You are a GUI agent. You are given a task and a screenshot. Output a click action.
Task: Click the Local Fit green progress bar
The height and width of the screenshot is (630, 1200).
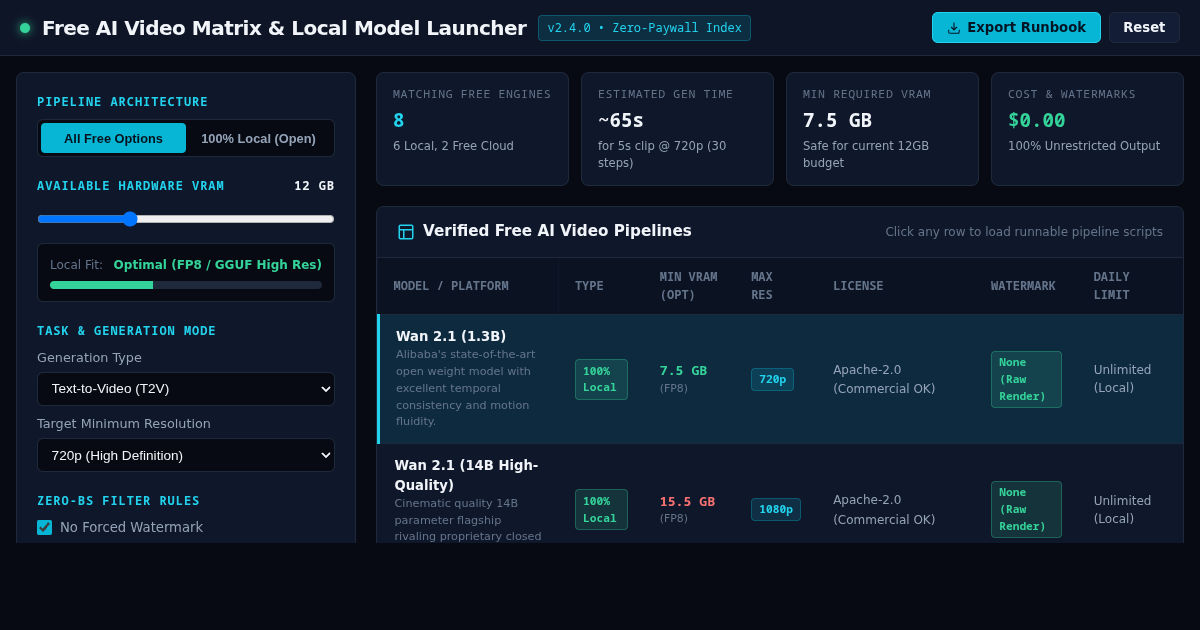pyautogui.click(x=102, y=285)
